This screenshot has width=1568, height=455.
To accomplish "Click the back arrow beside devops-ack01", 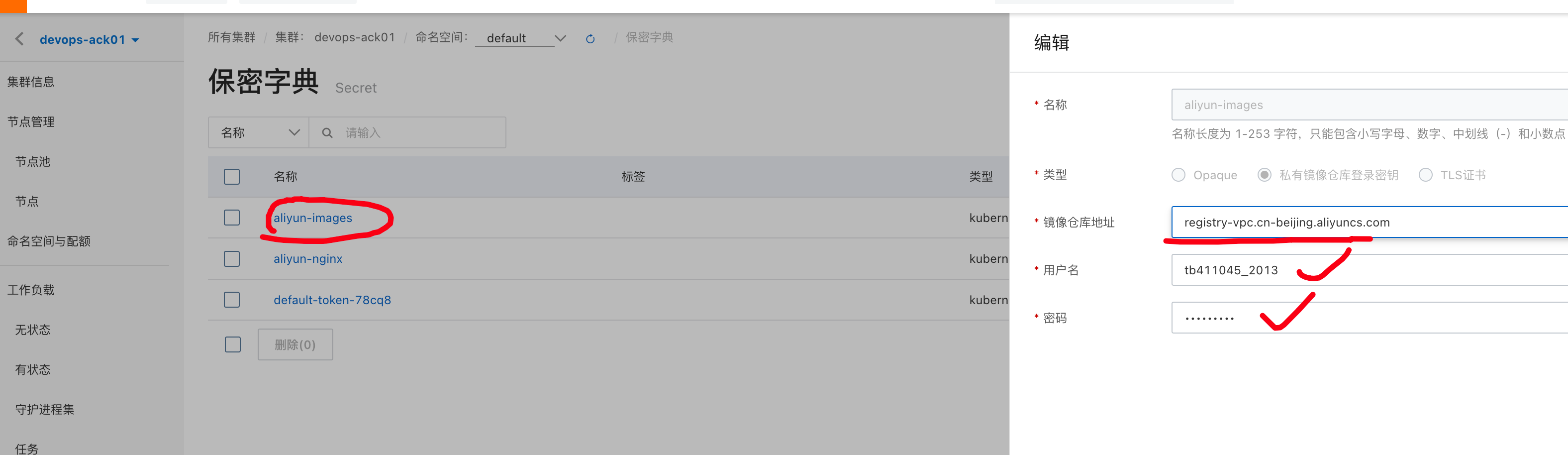I will (19, 40).
